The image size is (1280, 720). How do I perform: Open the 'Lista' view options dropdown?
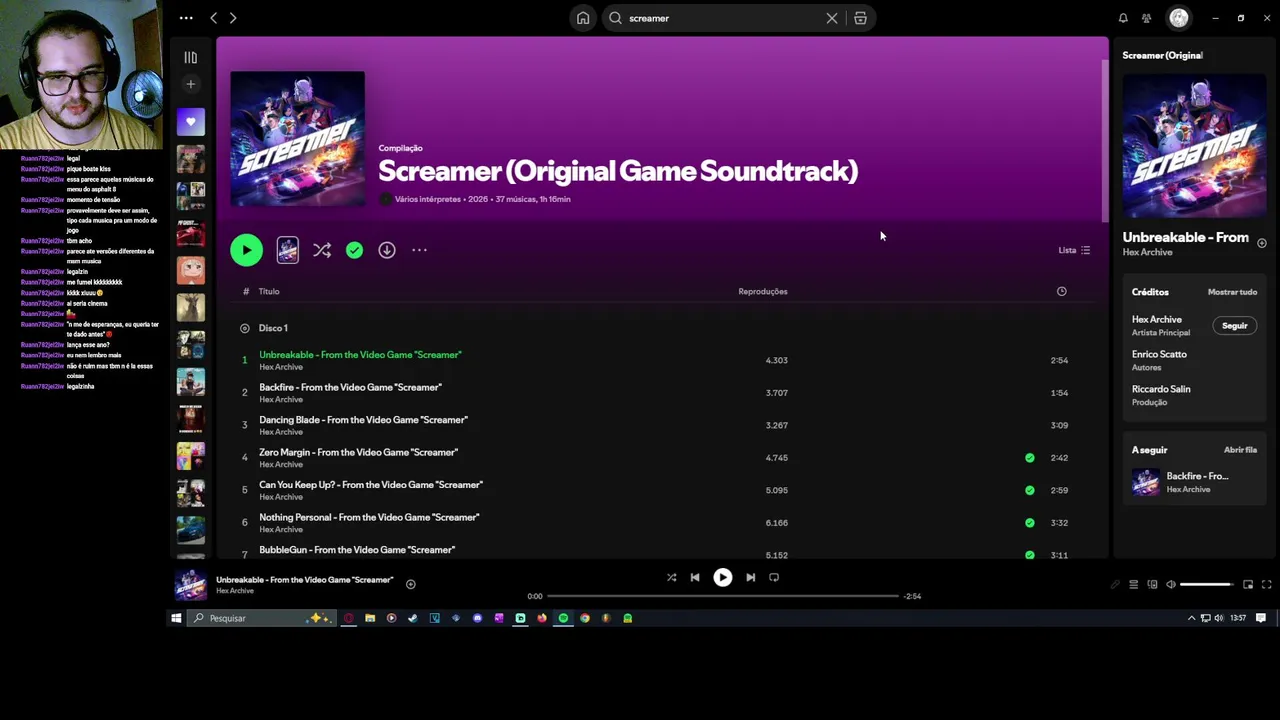coord(1074,250)
